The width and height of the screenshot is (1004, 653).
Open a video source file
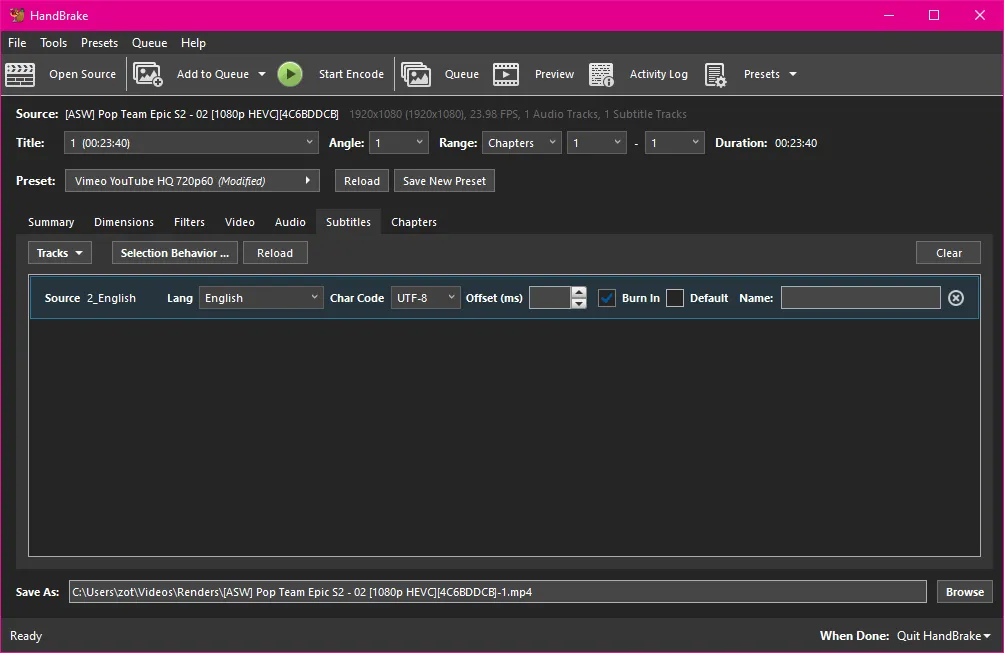[x=70, y=74]
